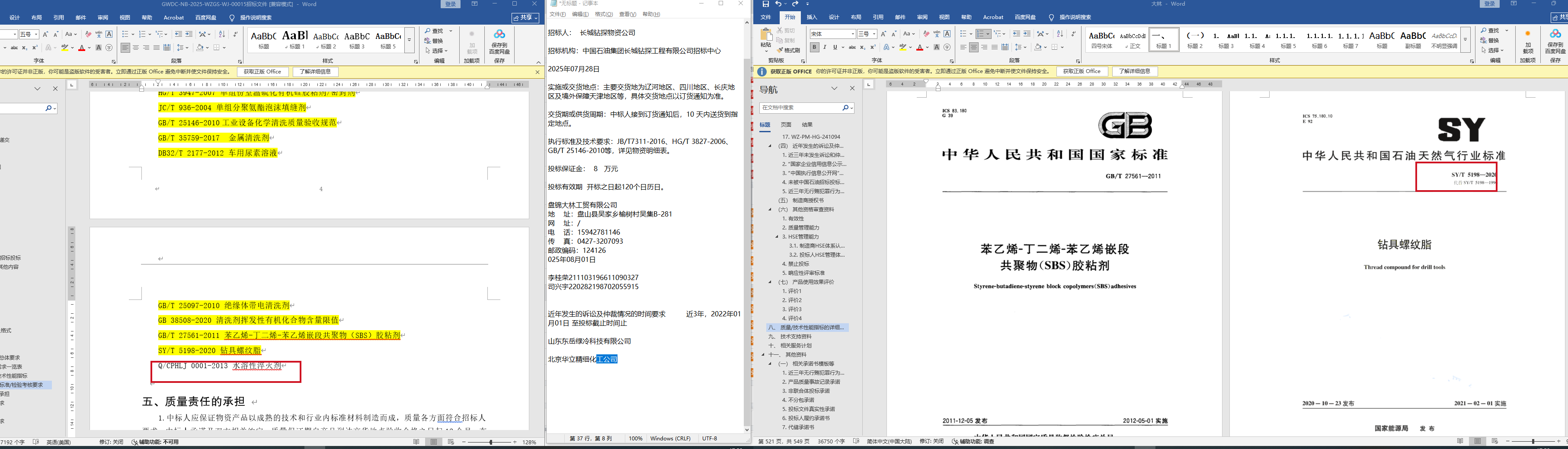Collapse '（六）其他资格审查资料' in navigation tree
This screenshot has width=1568, height=449.
coord(769,209)
